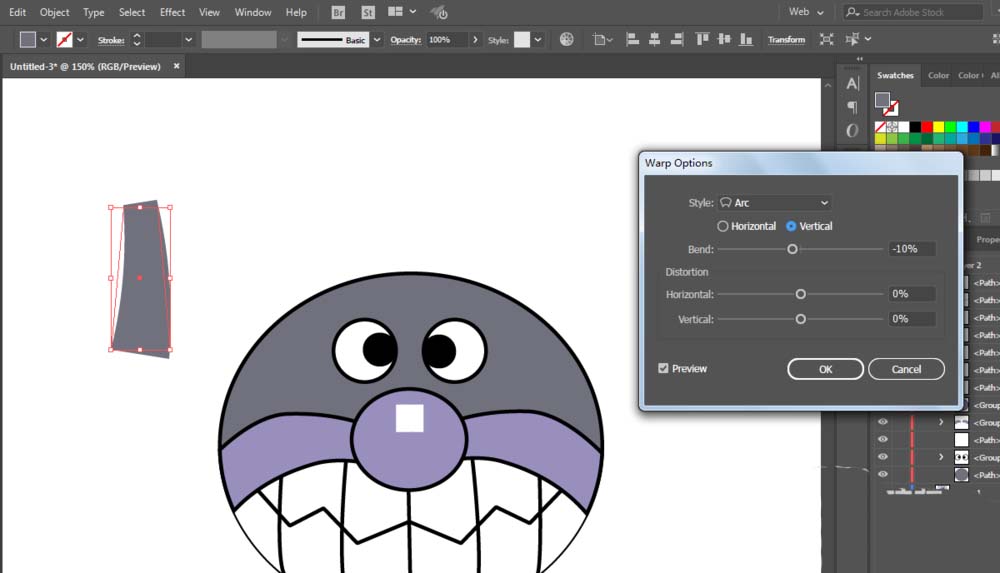Open the Recolor Artwork wheel icon

566,40
